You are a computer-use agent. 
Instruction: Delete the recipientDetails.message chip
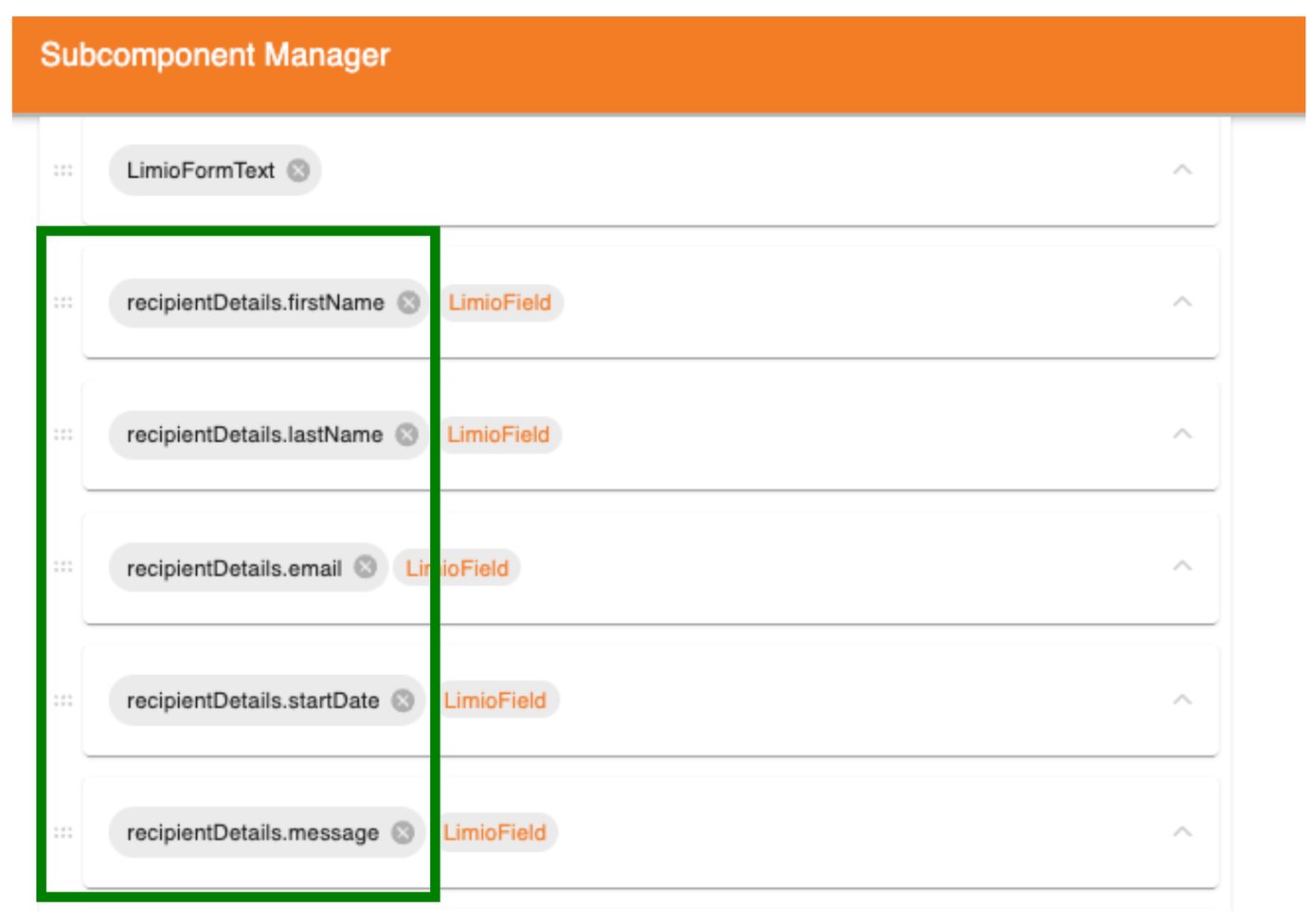point(403,833)
